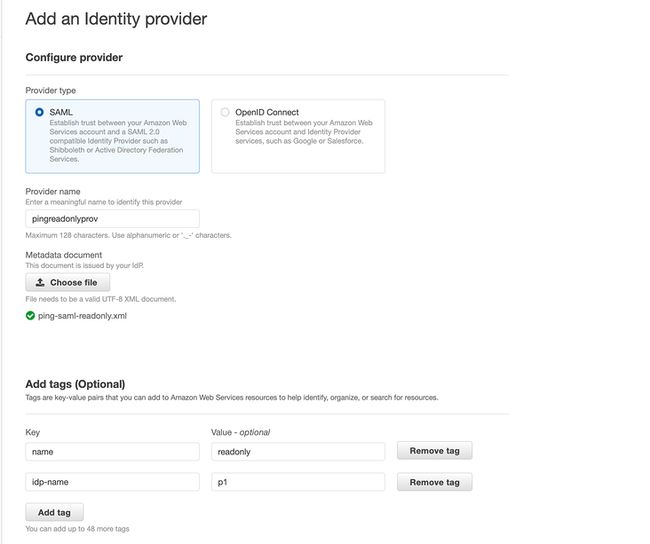Click the Configure provider heading
The image size is (650, 544).
pos(74,57)
